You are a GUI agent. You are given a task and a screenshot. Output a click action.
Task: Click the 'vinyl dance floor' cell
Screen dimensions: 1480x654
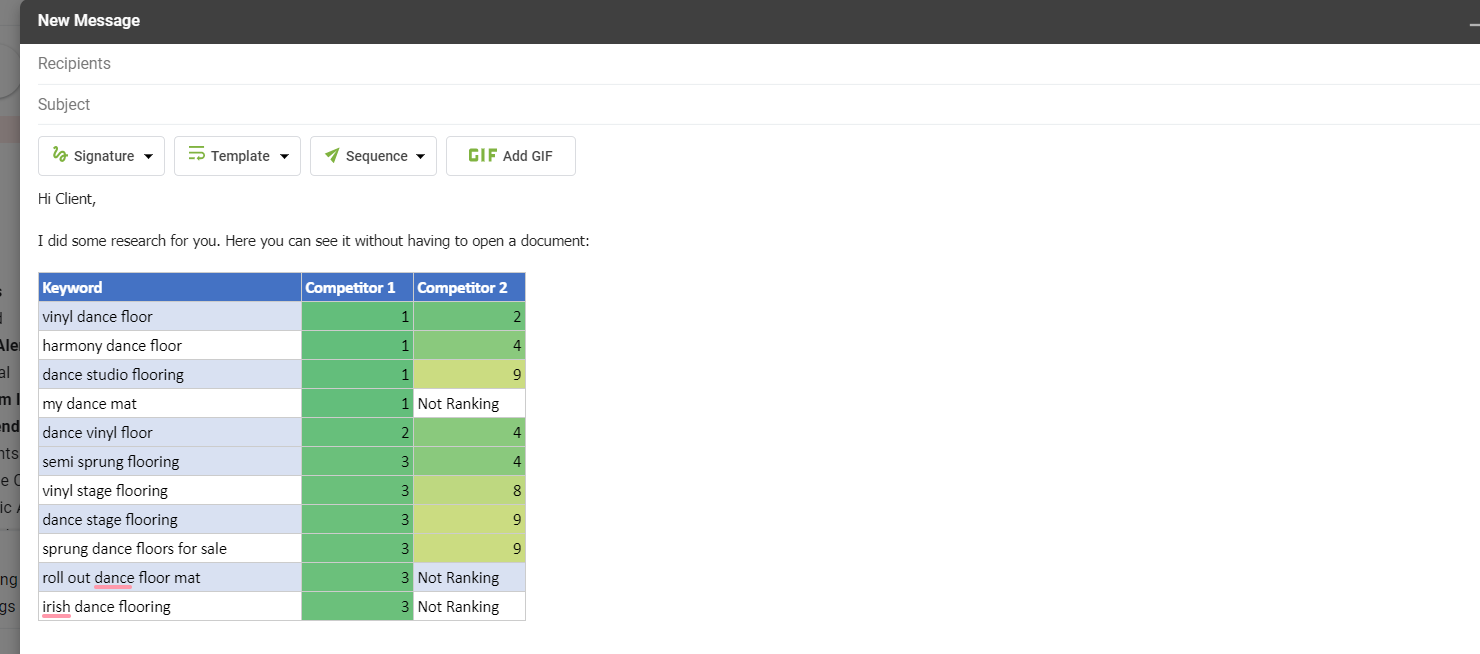click(98, 317)
